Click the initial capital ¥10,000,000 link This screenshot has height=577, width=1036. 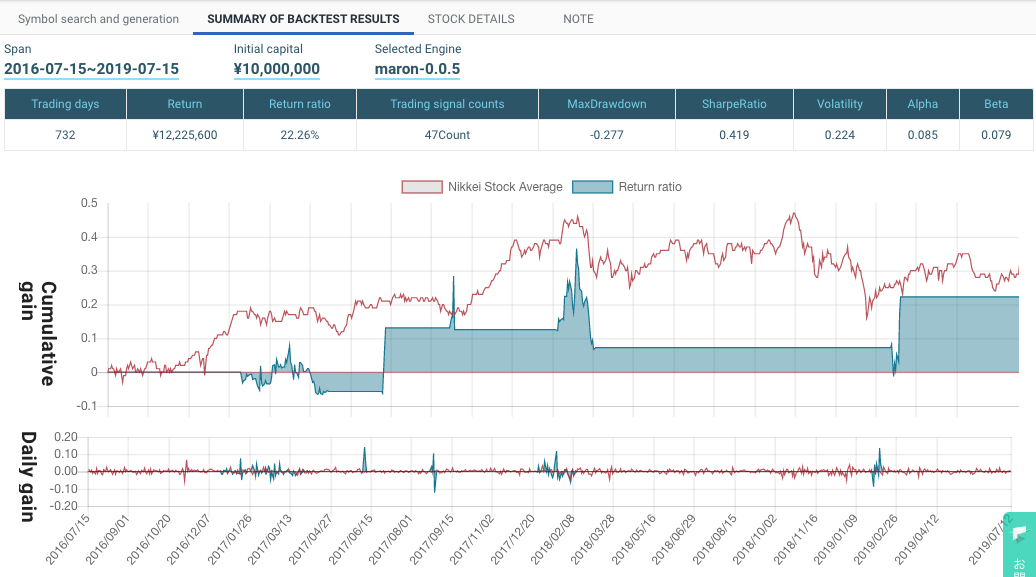point(276,67)
